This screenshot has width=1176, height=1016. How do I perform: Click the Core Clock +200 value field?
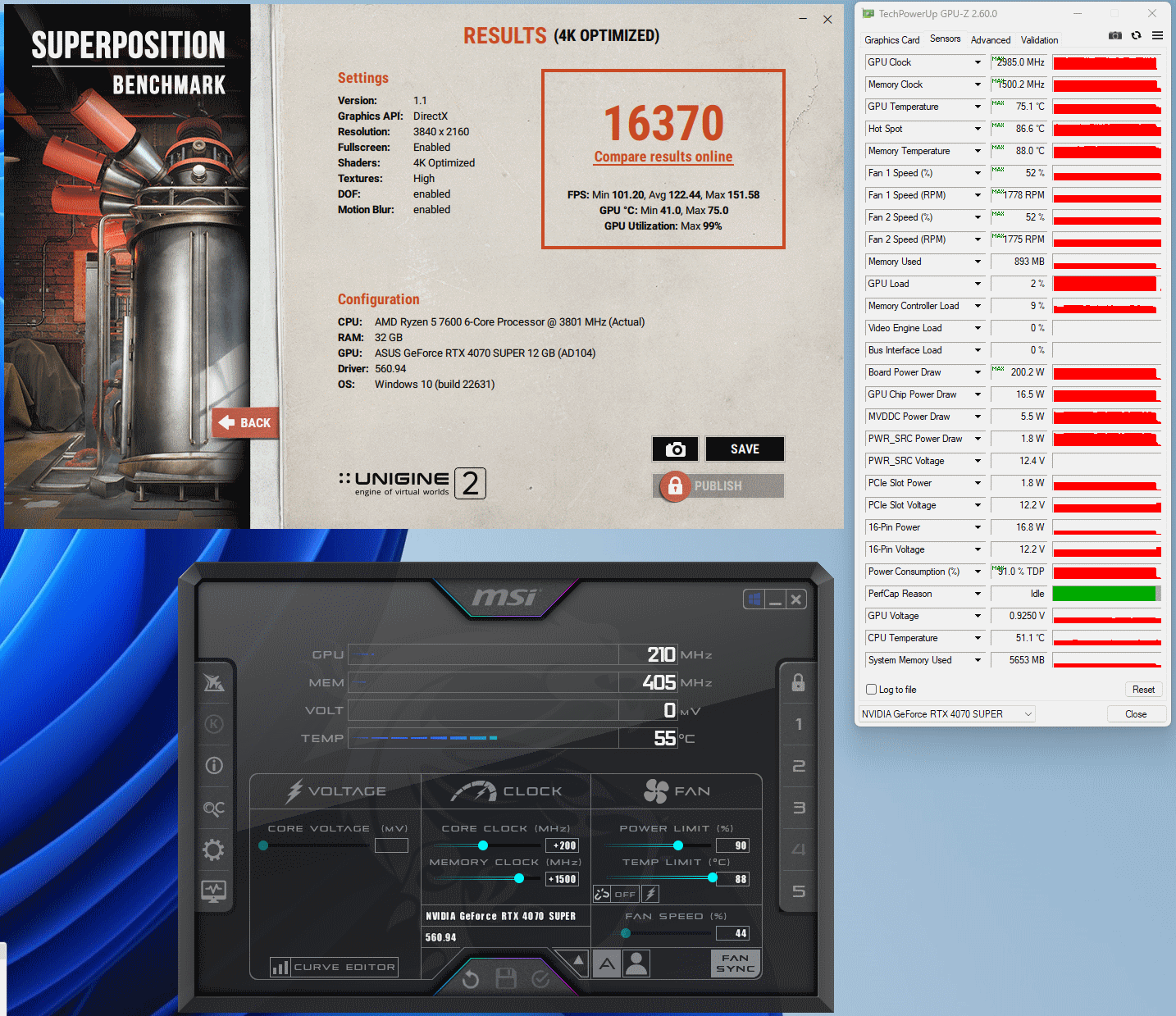[563, 845]
